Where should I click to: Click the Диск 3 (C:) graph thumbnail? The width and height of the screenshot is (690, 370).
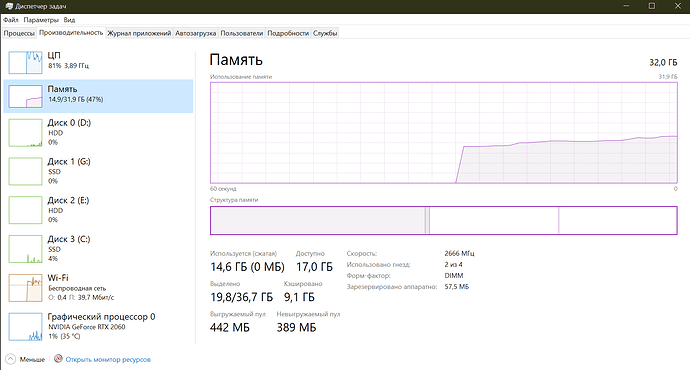click(26, 249)
